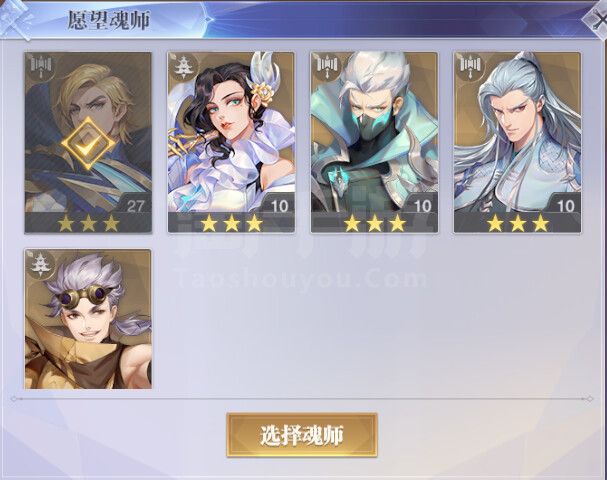607x480 pixels.
Task: Click the level 10 badge on the masked hero card
Action: coord(422,206)
